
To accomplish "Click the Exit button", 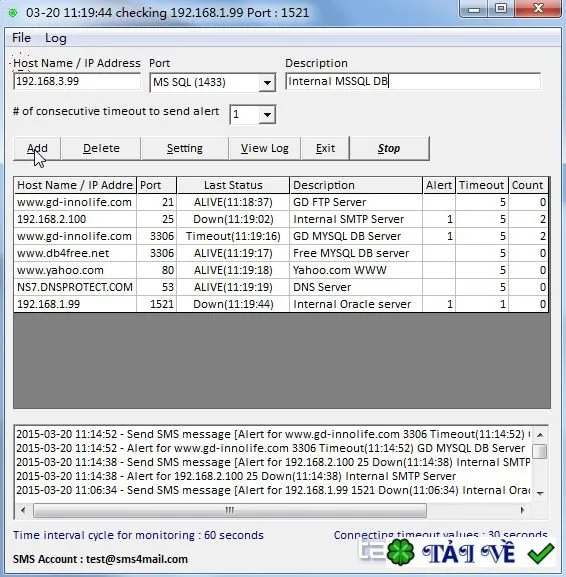I will [325, 148].
